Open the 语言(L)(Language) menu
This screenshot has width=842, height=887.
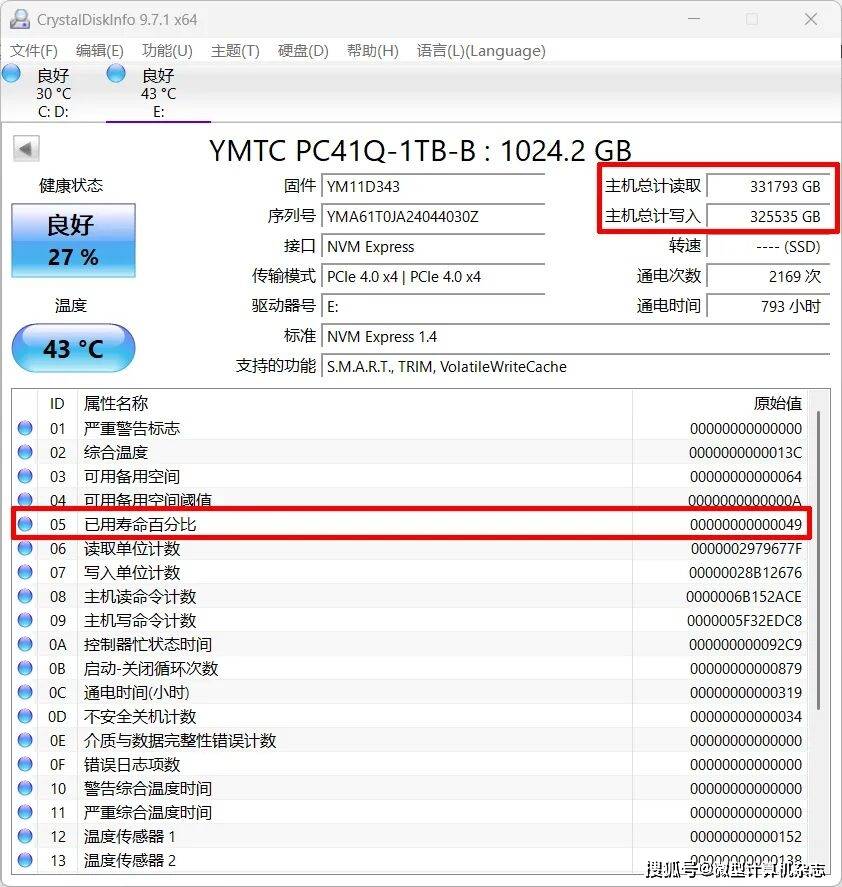tap(481, 51)
